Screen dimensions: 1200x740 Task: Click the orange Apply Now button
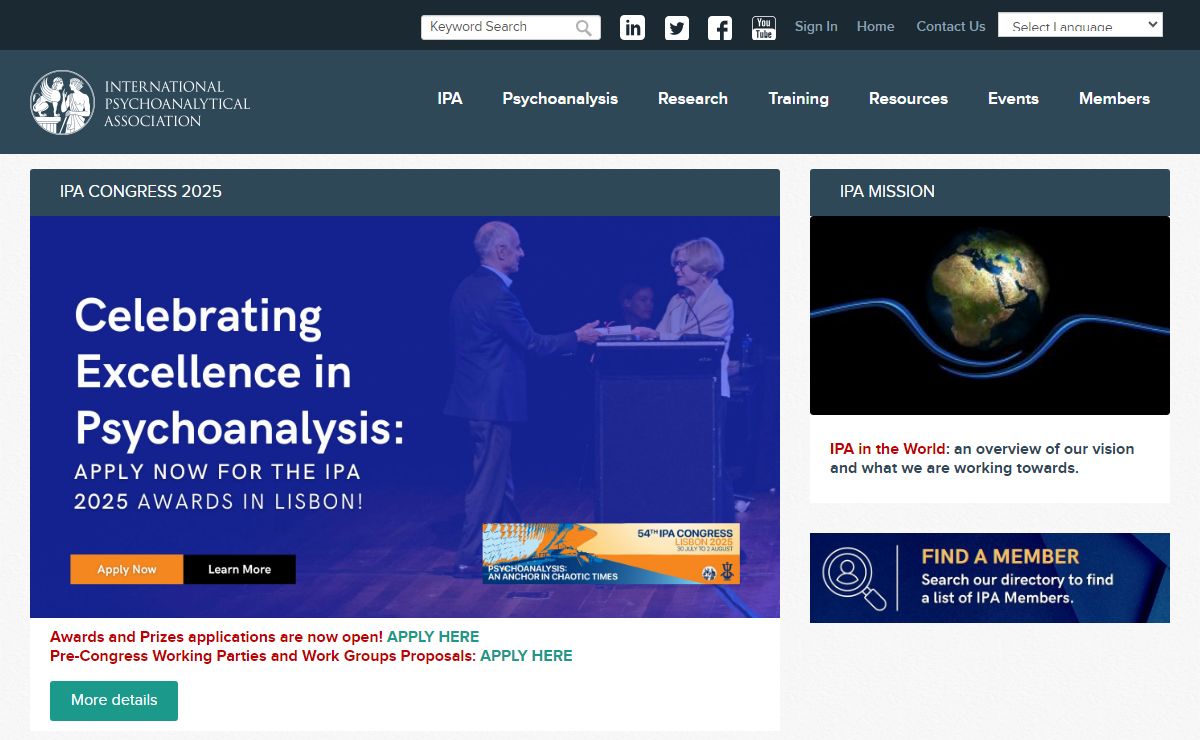click(x=127, y=569)
